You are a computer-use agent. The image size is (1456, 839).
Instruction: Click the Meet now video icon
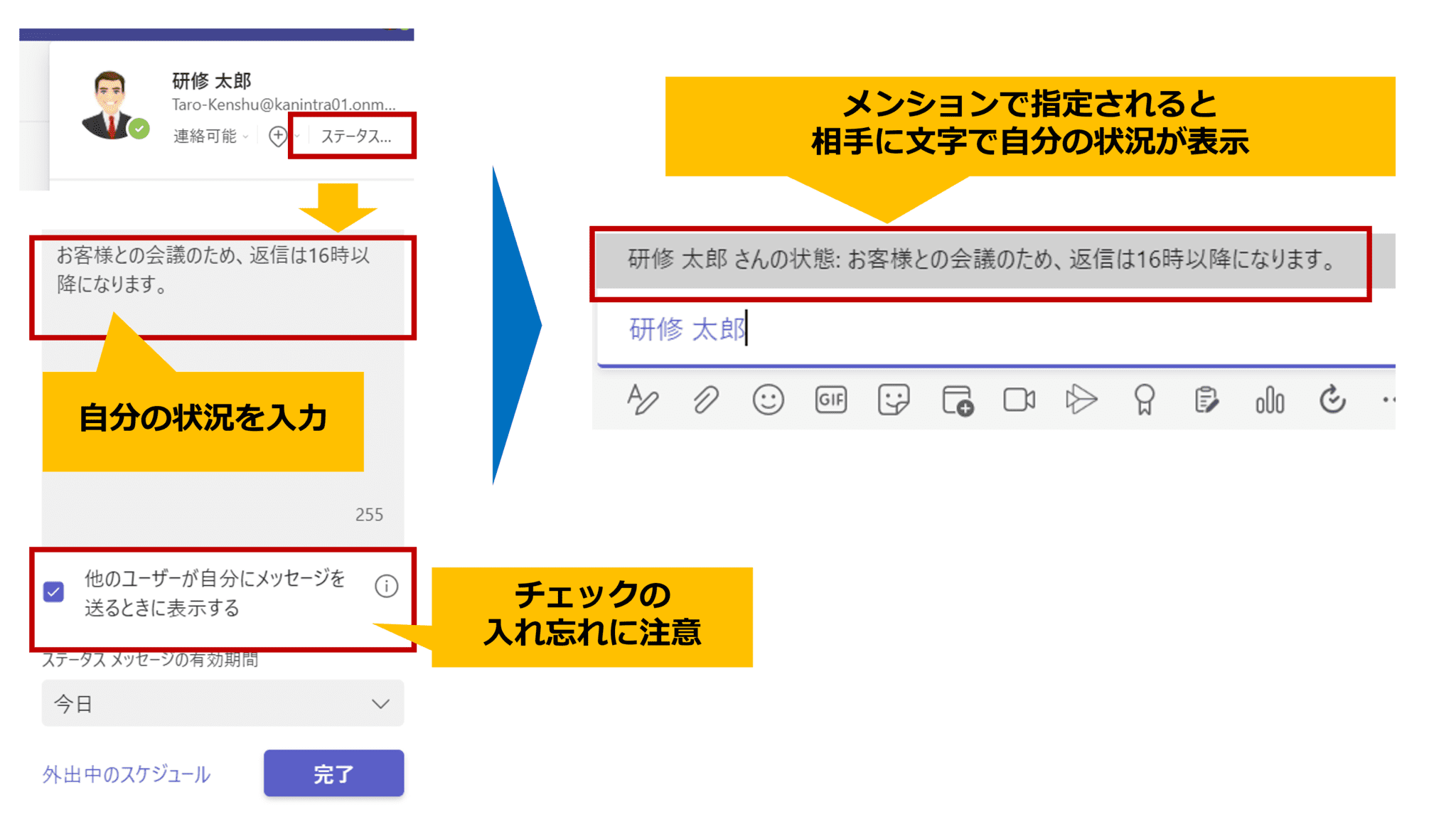tap(1019, 400)
